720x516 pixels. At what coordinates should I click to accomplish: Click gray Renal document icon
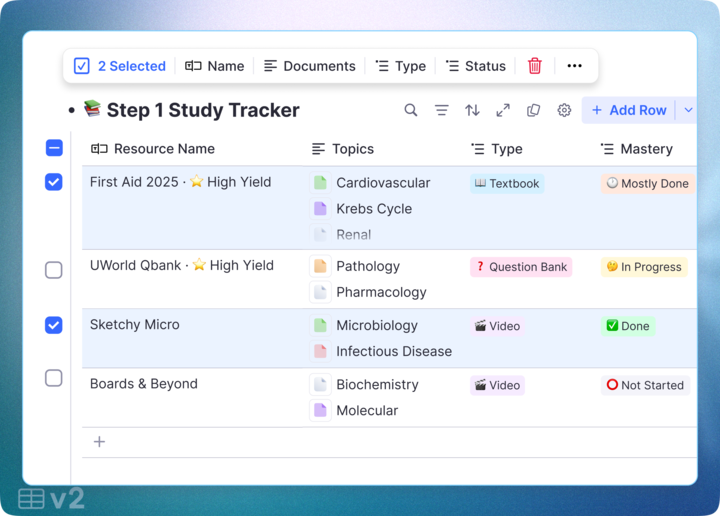tap(320, 234)
